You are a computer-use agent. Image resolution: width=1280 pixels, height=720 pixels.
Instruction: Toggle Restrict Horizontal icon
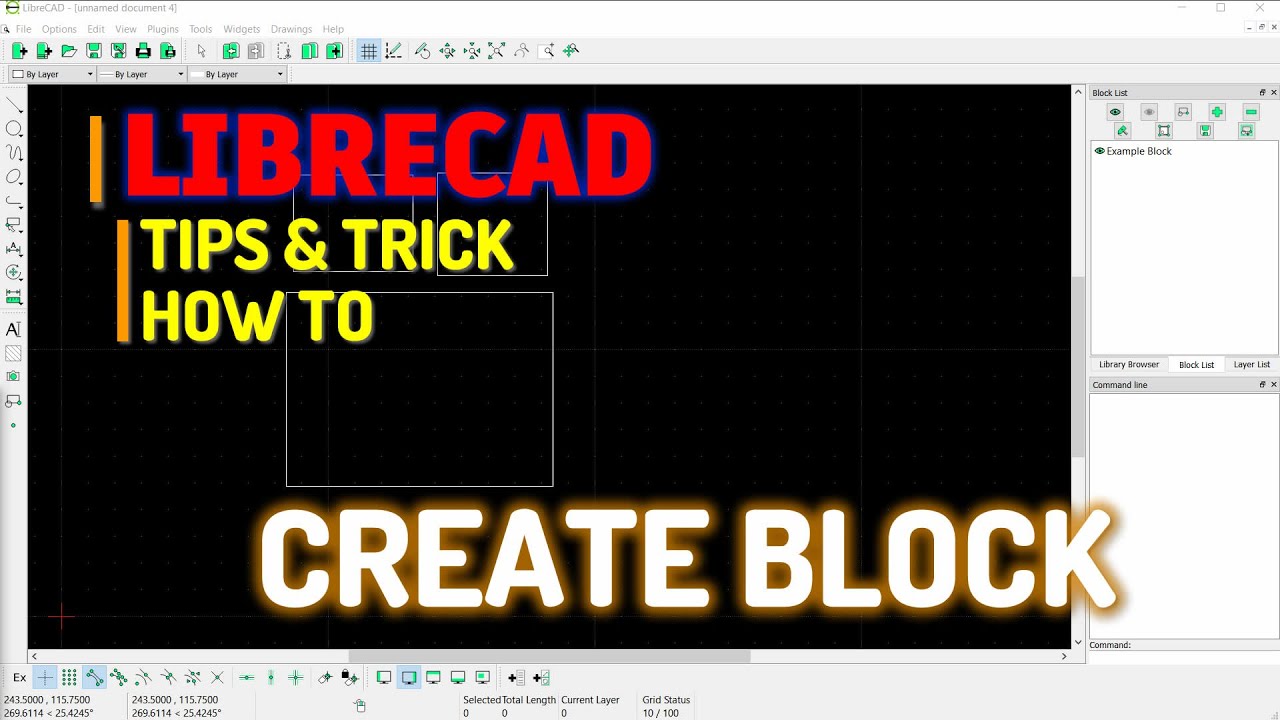(246, 678)
